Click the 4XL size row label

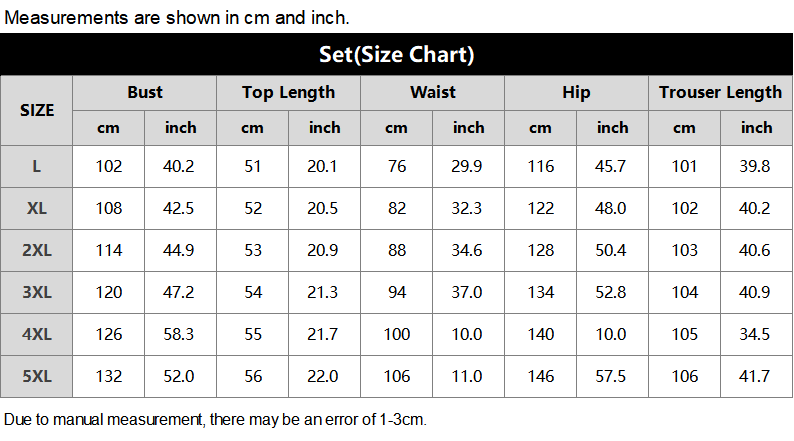click(x=36, y=335)
